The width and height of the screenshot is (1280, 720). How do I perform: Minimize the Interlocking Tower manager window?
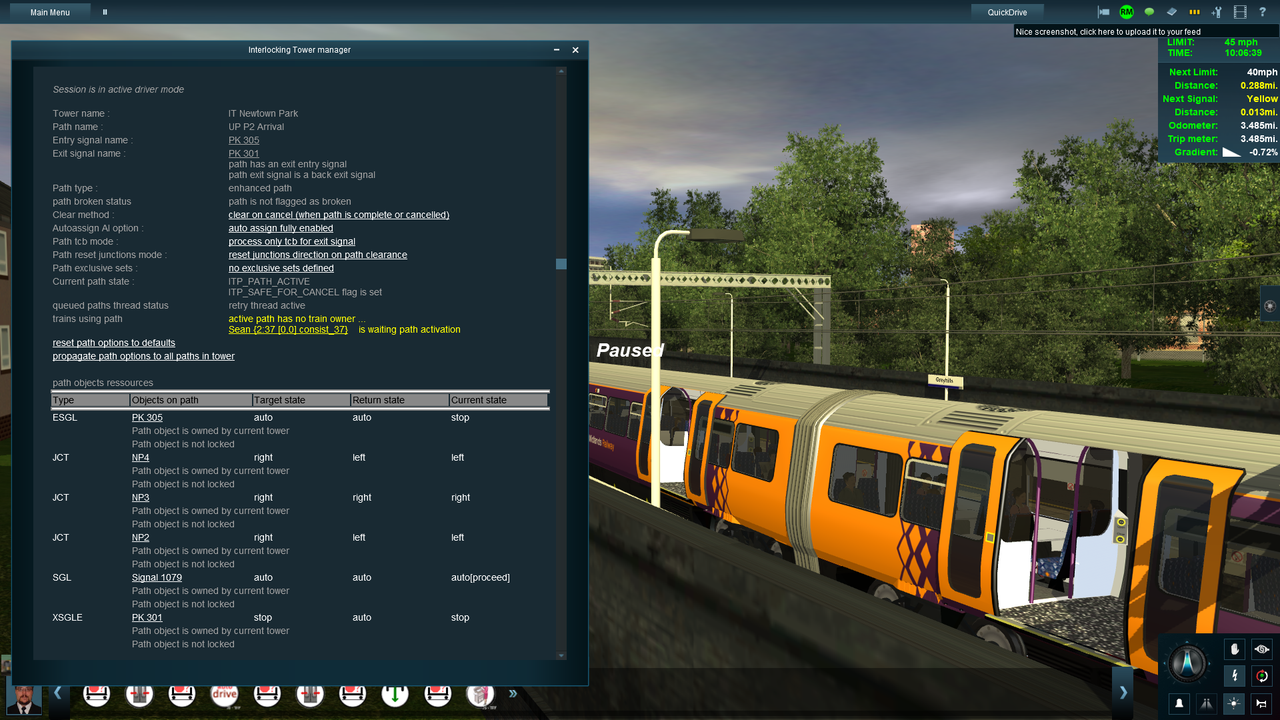coord(557,50)
